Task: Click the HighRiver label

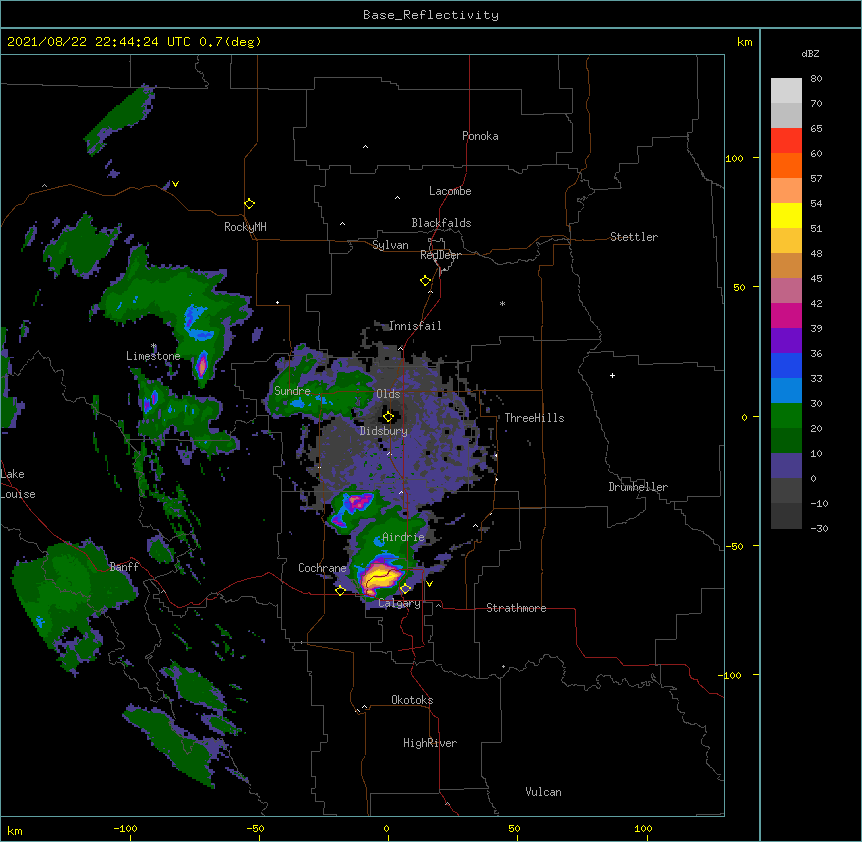Action: tap(430, 743)
